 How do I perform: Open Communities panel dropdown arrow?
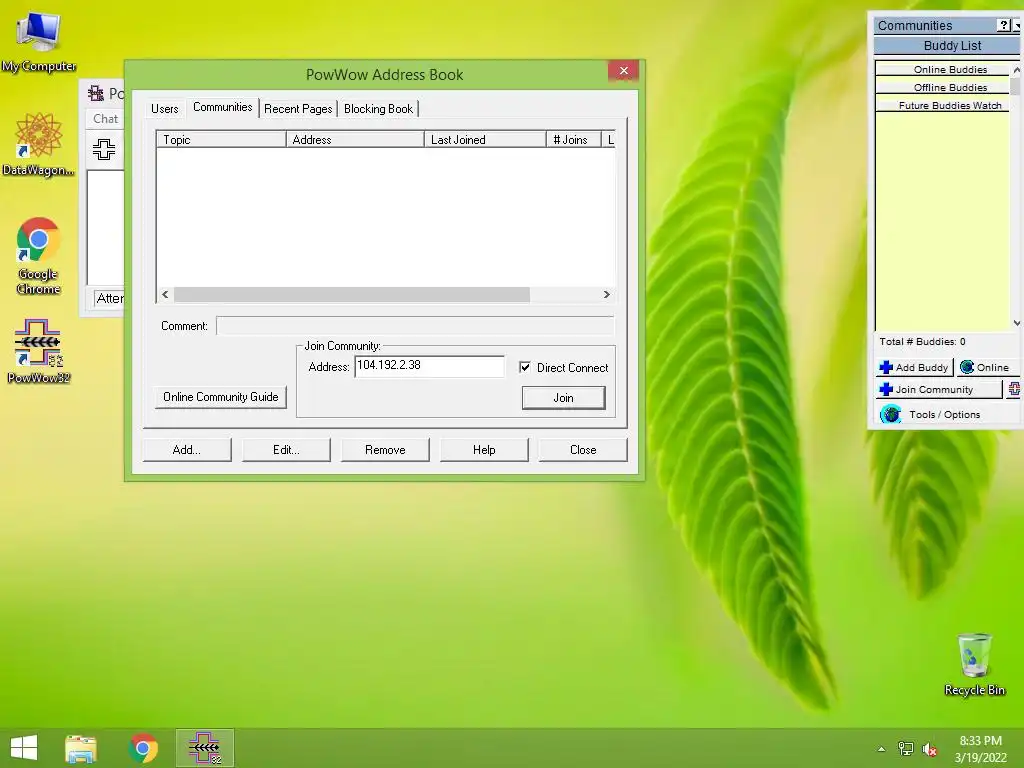pyautogui.click(x=1017, y=25)
